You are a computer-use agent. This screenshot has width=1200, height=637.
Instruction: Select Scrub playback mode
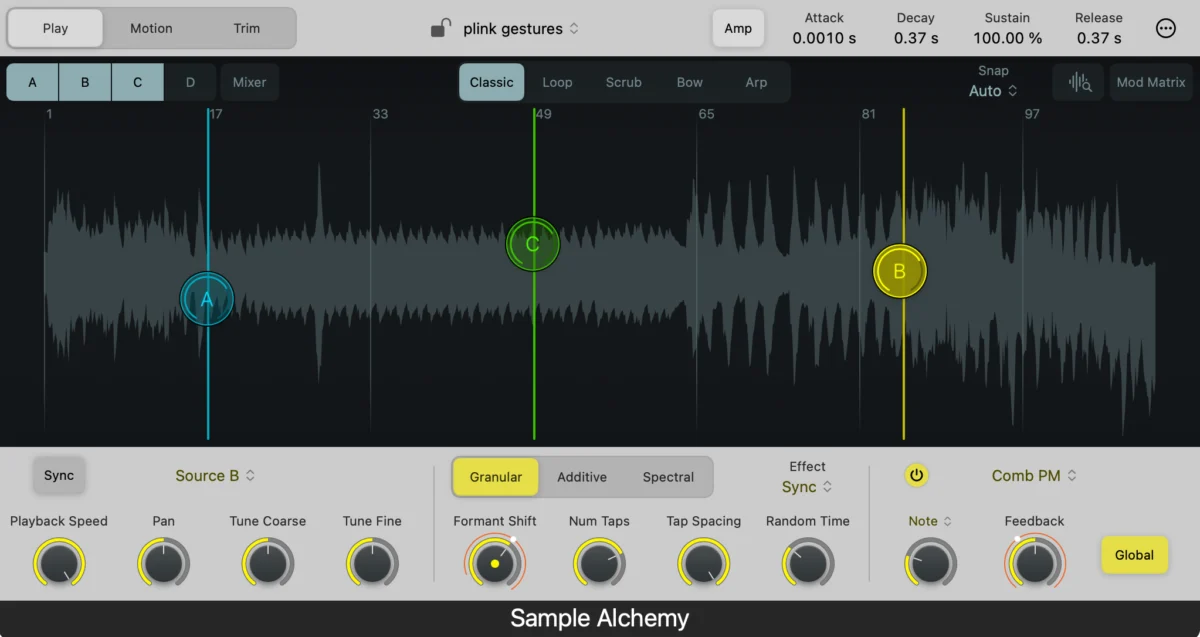(x=624, y=82)
